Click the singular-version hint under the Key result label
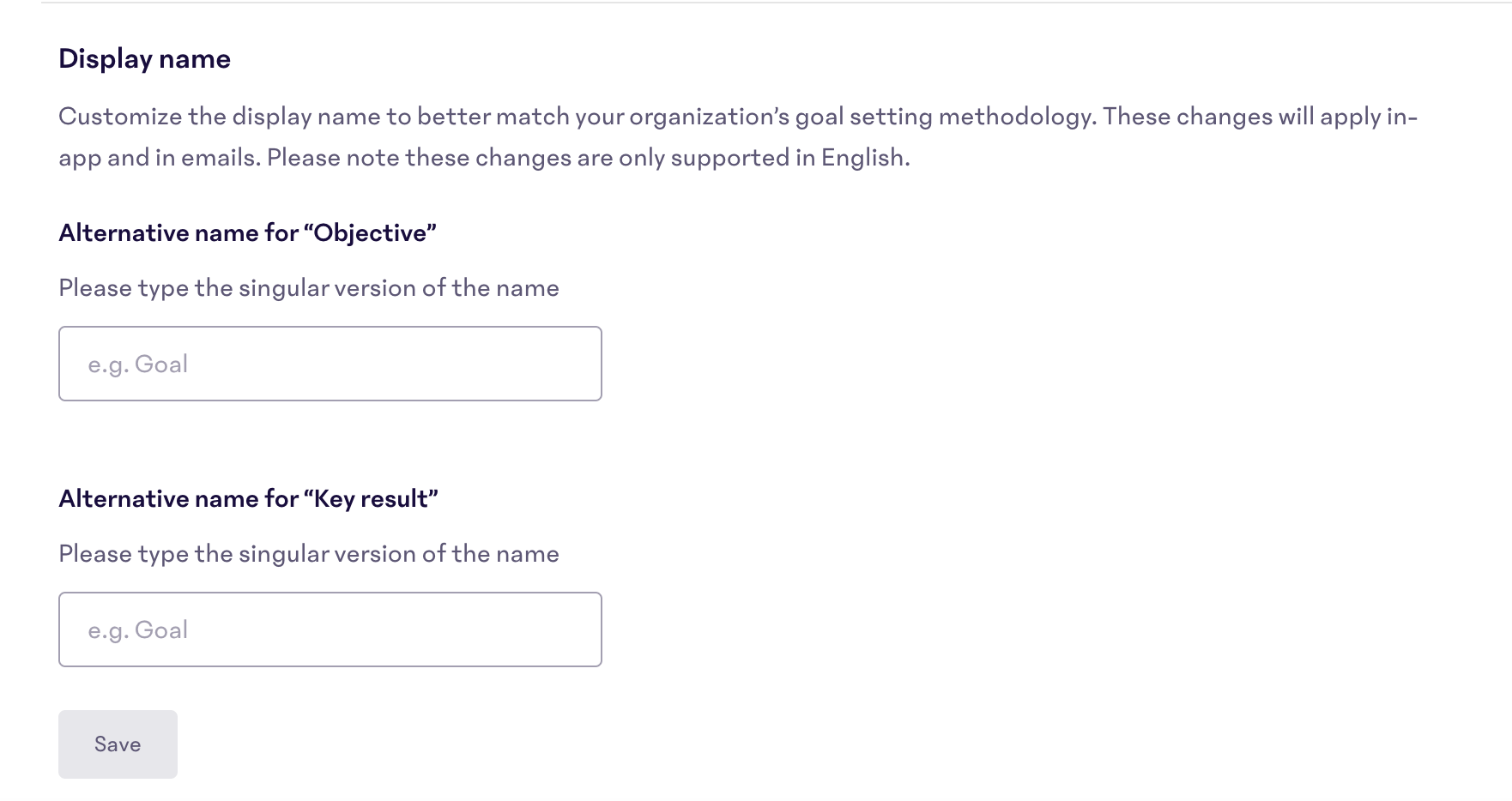The height and width of the screenshot is (801, 1512). coord(308,553)
